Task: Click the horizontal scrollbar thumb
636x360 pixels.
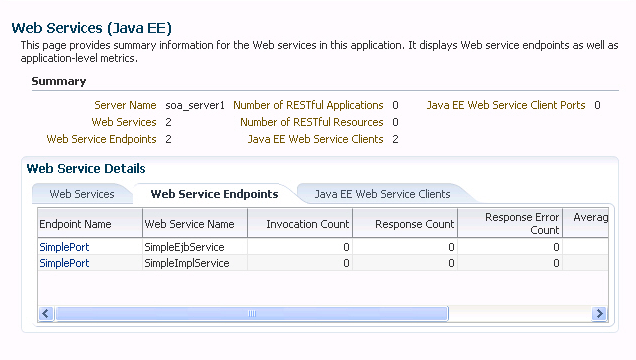Action: (x=251, y=313)
